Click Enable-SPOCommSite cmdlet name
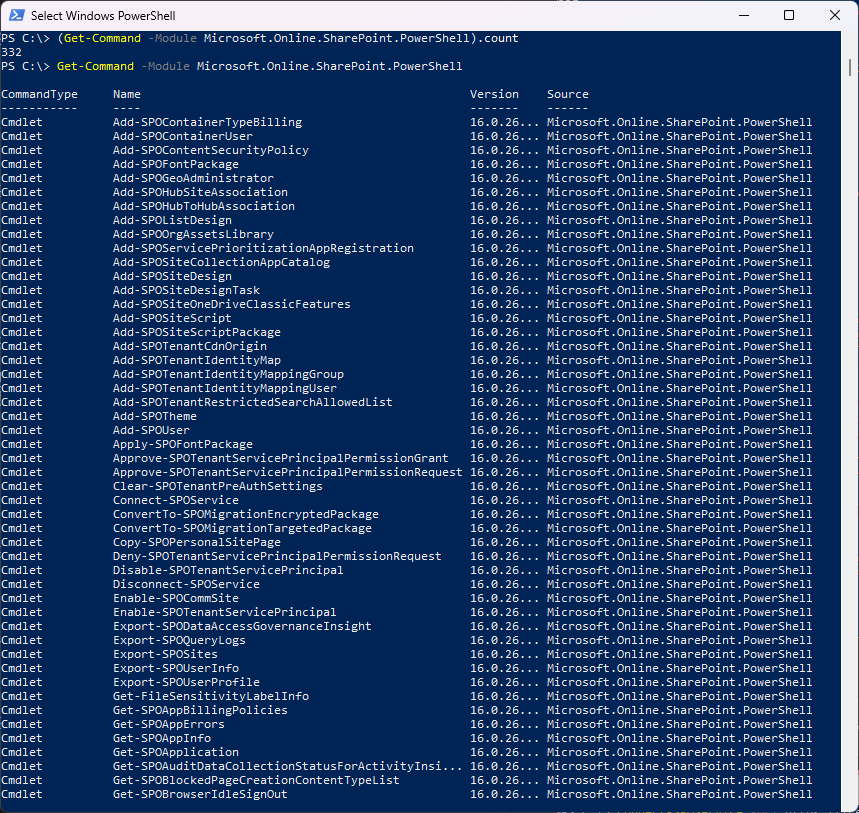 click(x=176, y=598)
